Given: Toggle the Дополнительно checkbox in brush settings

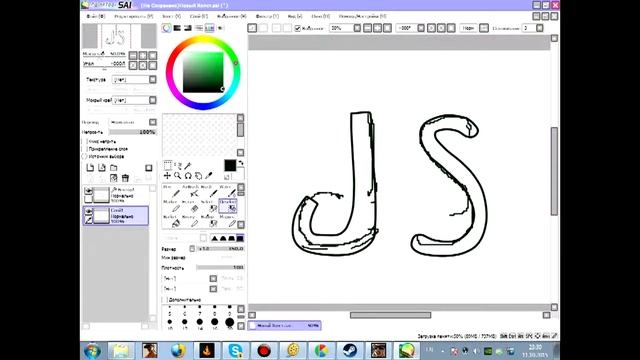Looking at the screenshot, I should click(165, 300).
